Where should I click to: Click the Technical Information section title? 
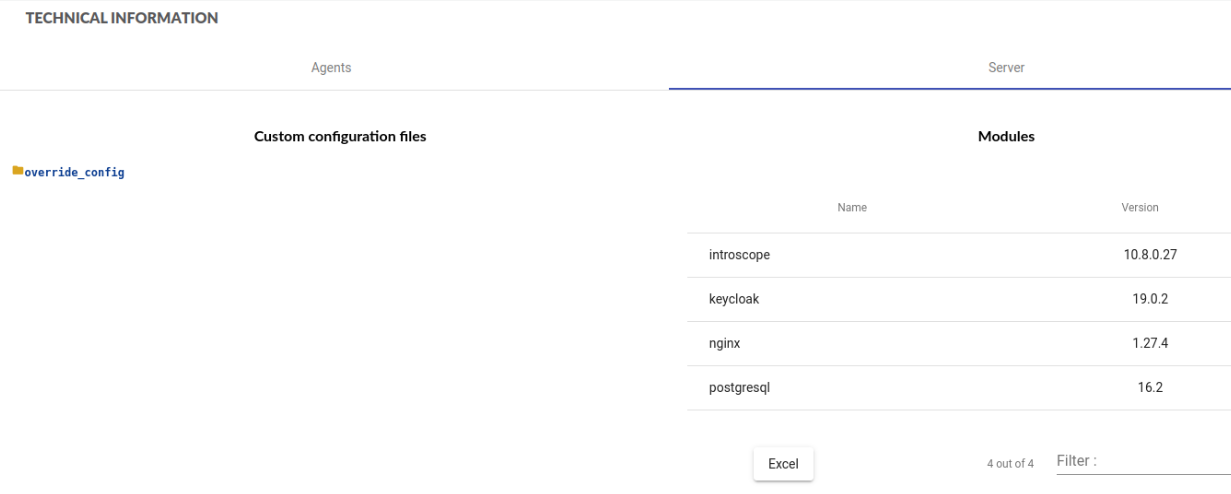[122, 18]
